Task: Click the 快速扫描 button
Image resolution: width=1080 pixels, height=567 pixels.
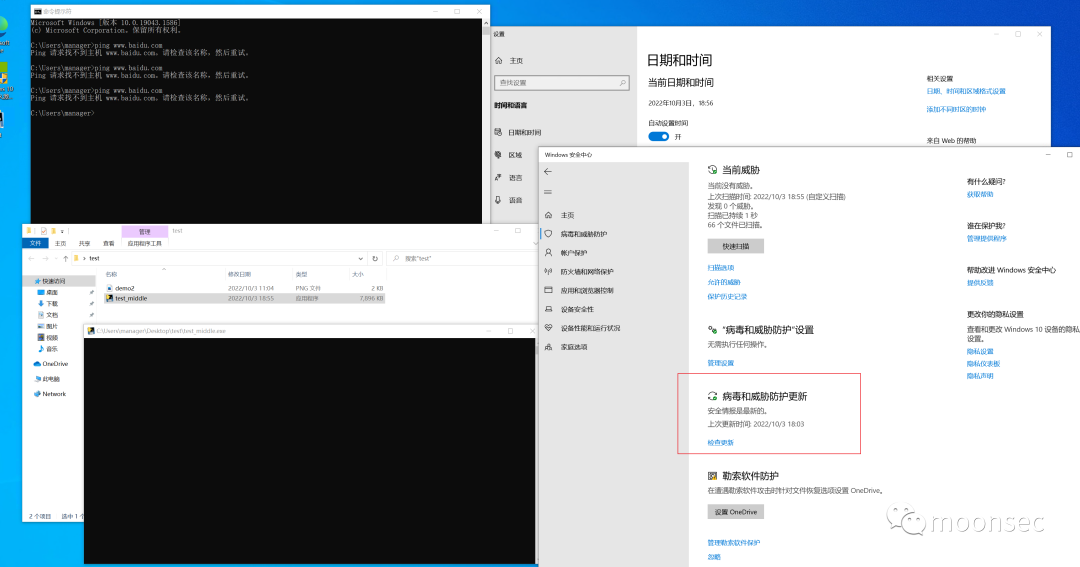Action: [x=736, y=246]
